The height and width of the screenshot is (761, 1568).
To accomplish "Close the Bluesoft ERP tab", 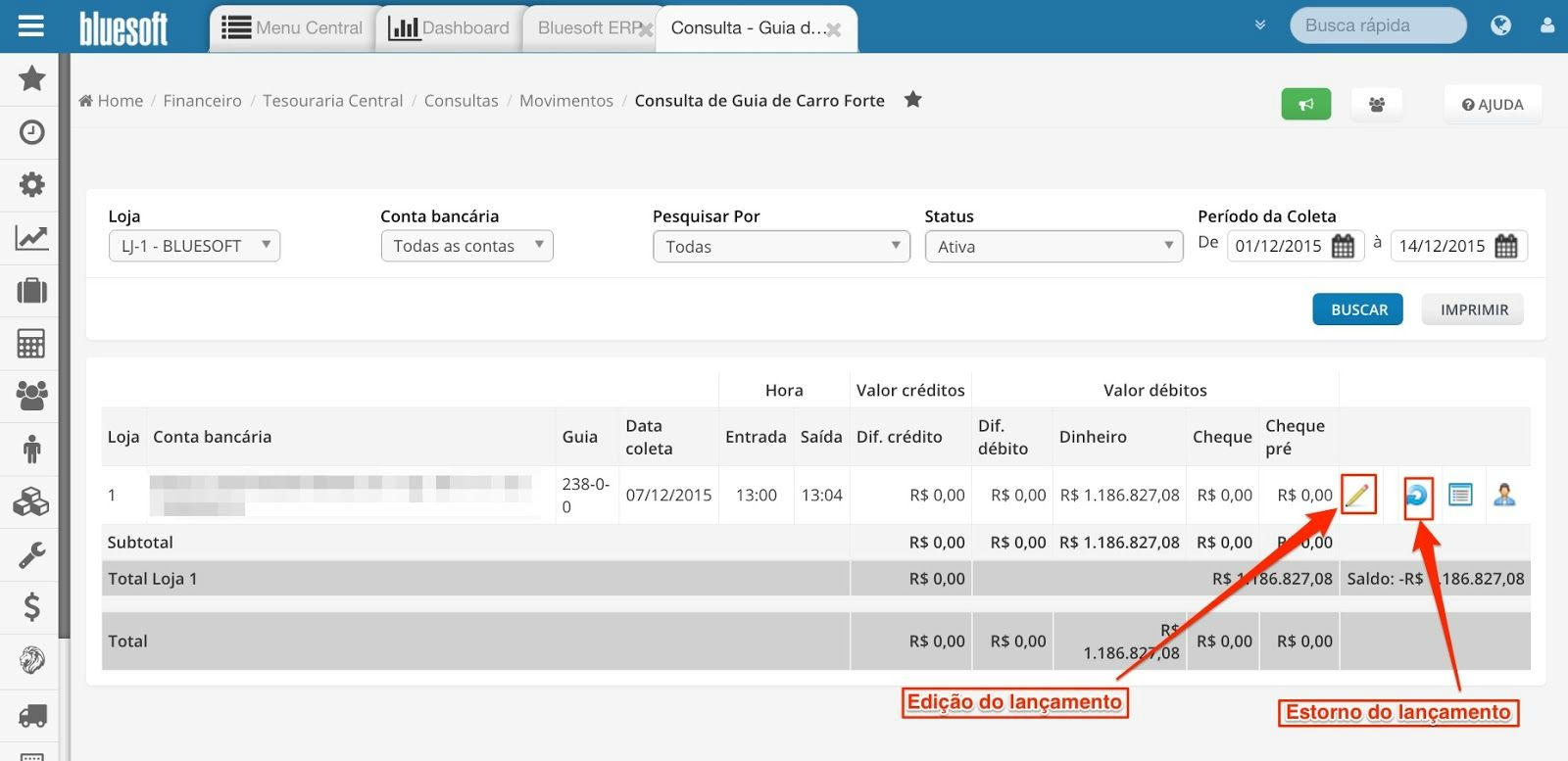I will pyautogui.click(x=645, y=30).
